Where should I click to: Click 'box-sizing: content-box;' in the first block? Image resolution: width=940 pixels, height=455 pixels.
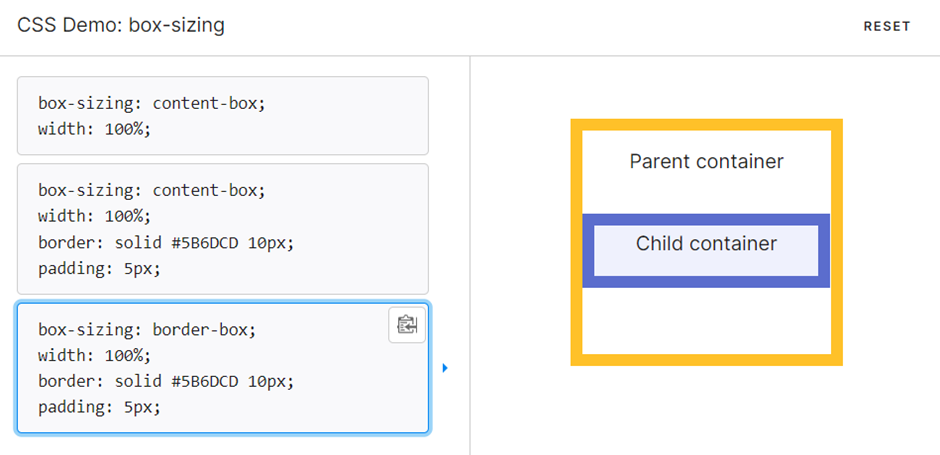152,103
